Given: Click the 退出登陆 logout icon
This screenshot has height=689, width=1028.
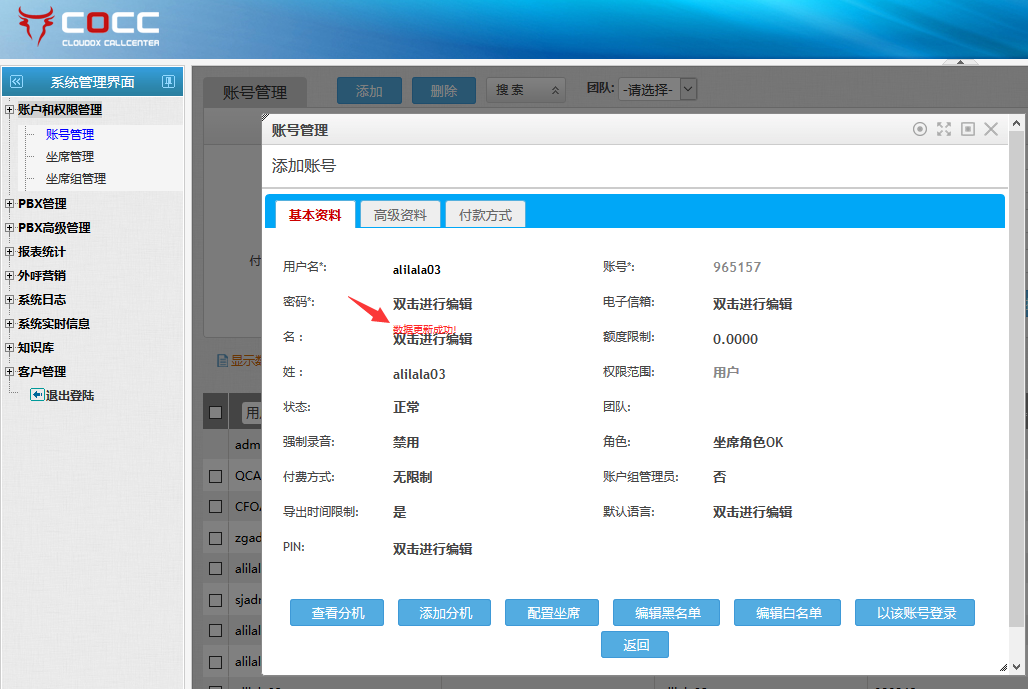Looking at the screenshot, I should (37, 395).
